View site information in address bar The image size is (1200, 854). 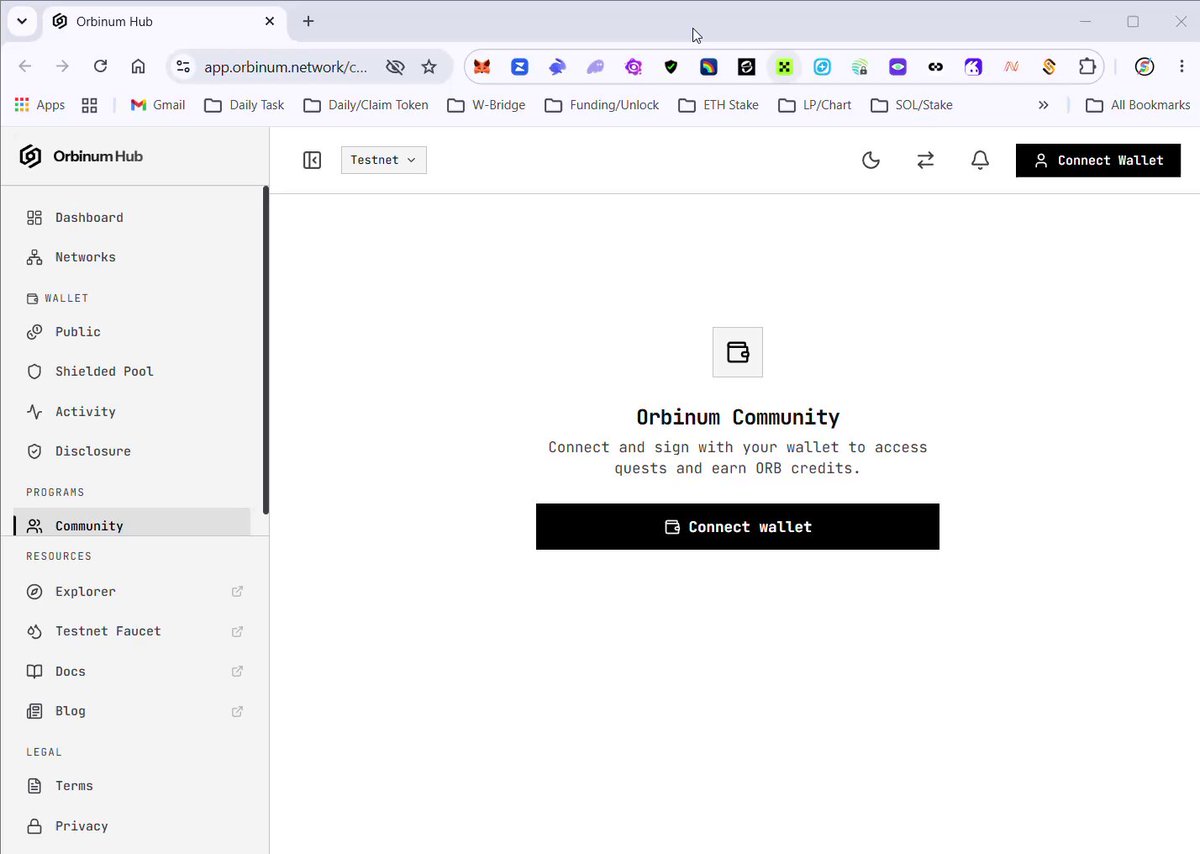tap(183, 67)
